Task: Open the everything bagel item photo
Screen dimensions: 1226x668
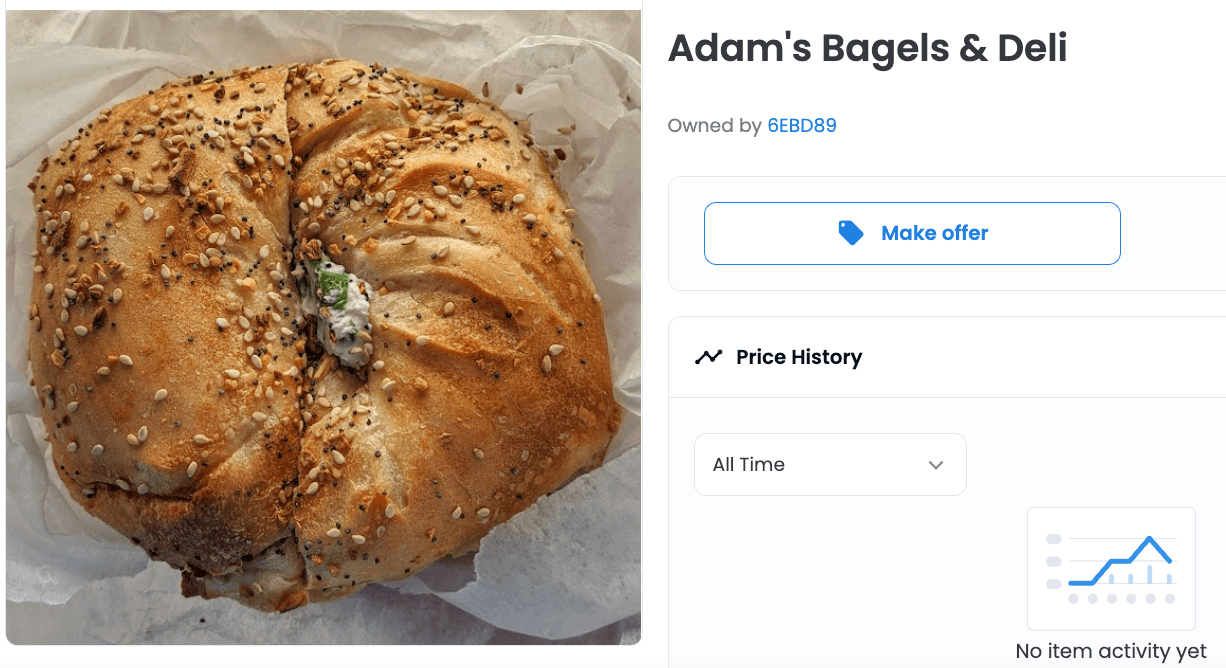Action: tap(323, 327)
